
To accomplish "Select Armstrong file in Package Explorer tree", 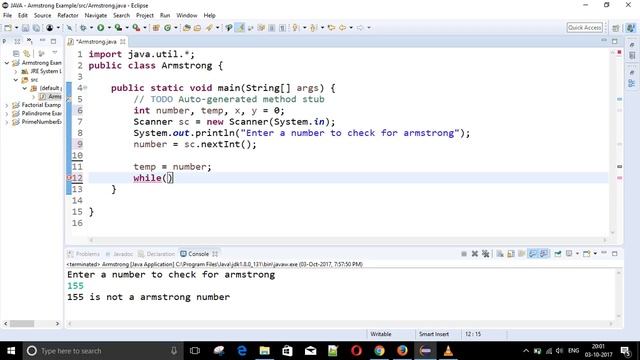I will pos(50,97).
